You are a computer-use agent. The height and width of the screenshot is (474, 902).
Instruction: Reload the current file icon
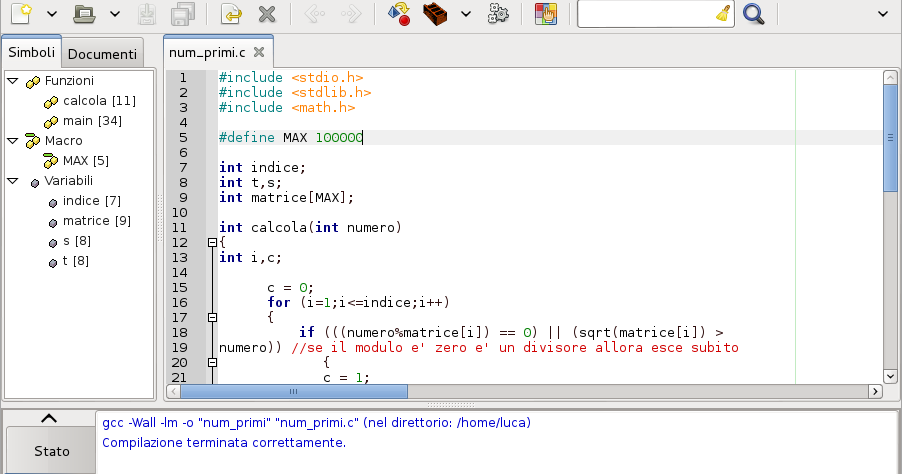(231, 14)
